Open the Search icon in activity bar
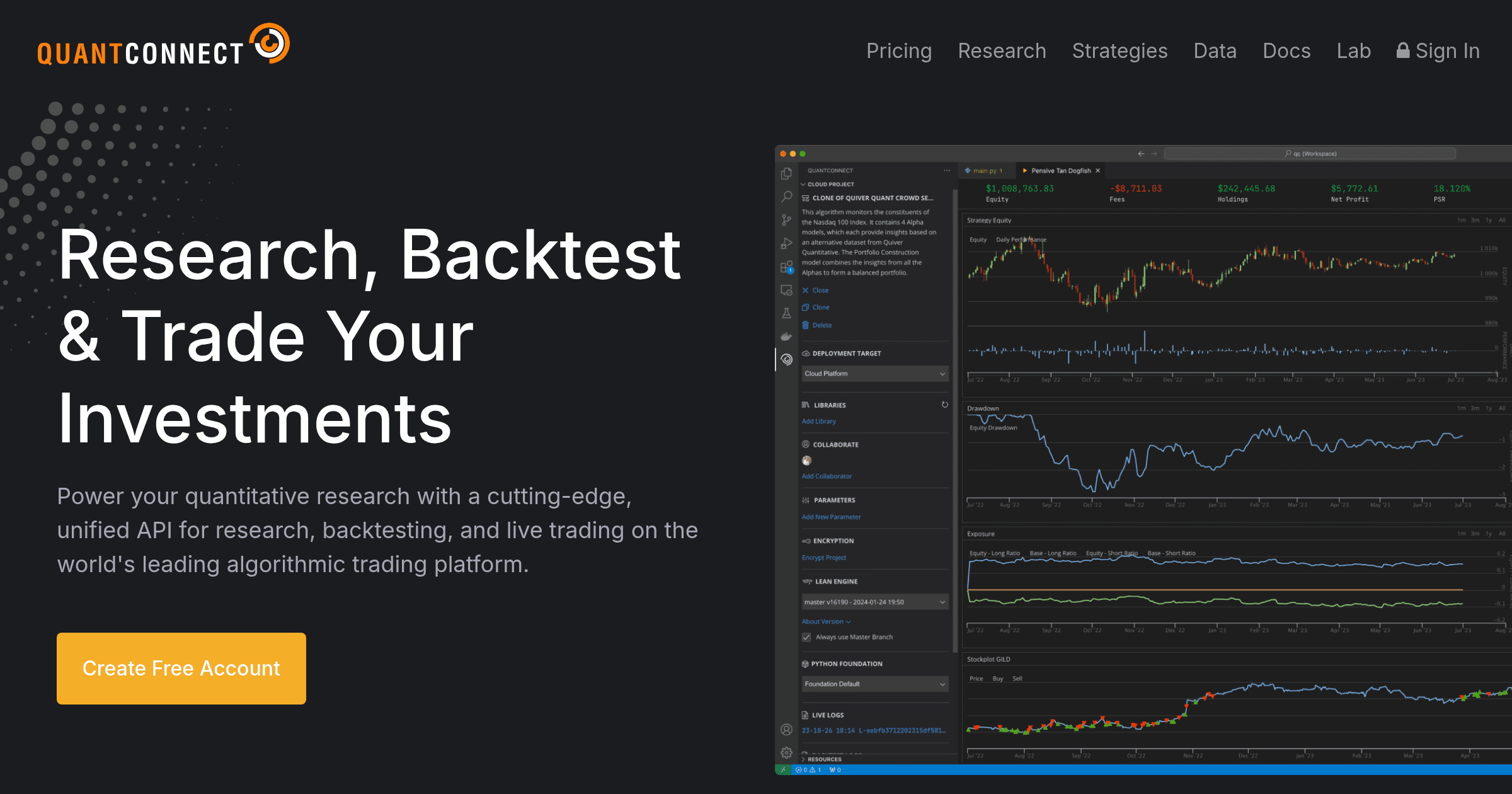 click(x=786, y=197)
